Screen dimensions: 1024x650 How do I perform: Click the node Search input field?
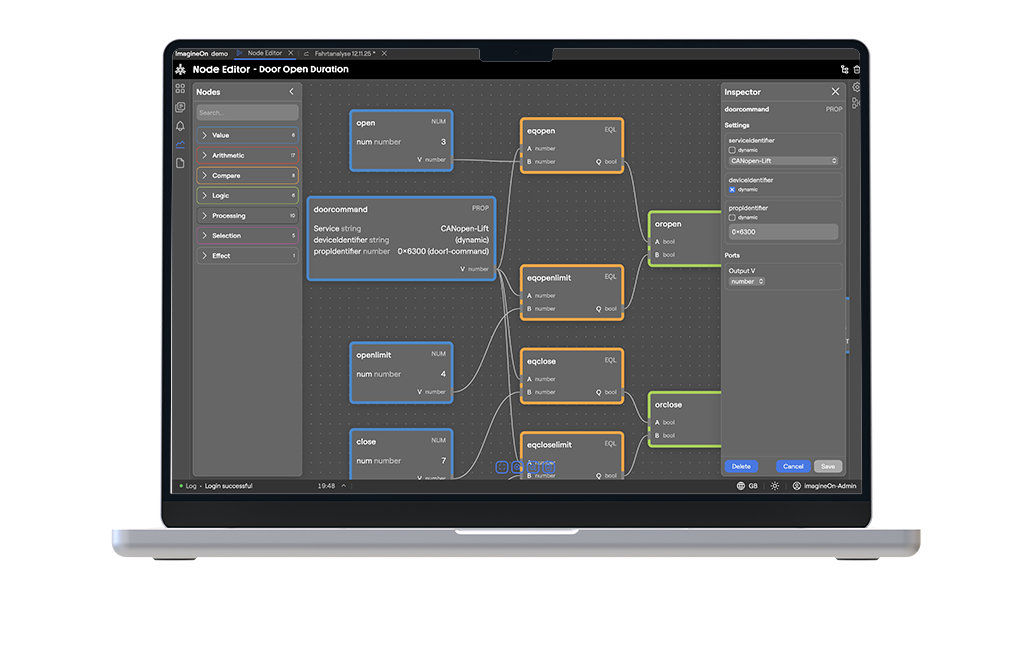pos(247,113)
